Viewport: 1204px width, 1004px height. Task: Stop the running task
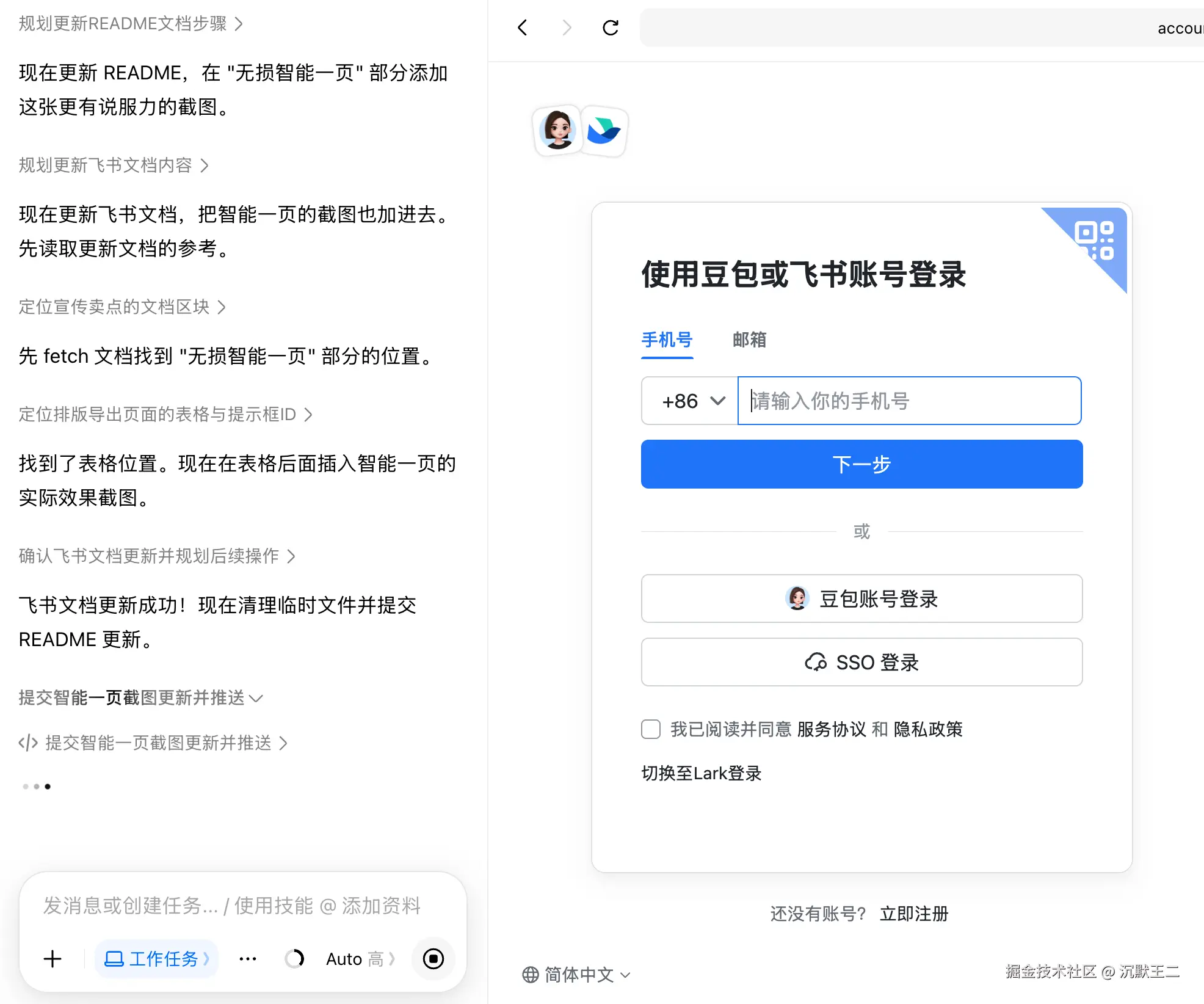tap(433, 959)
